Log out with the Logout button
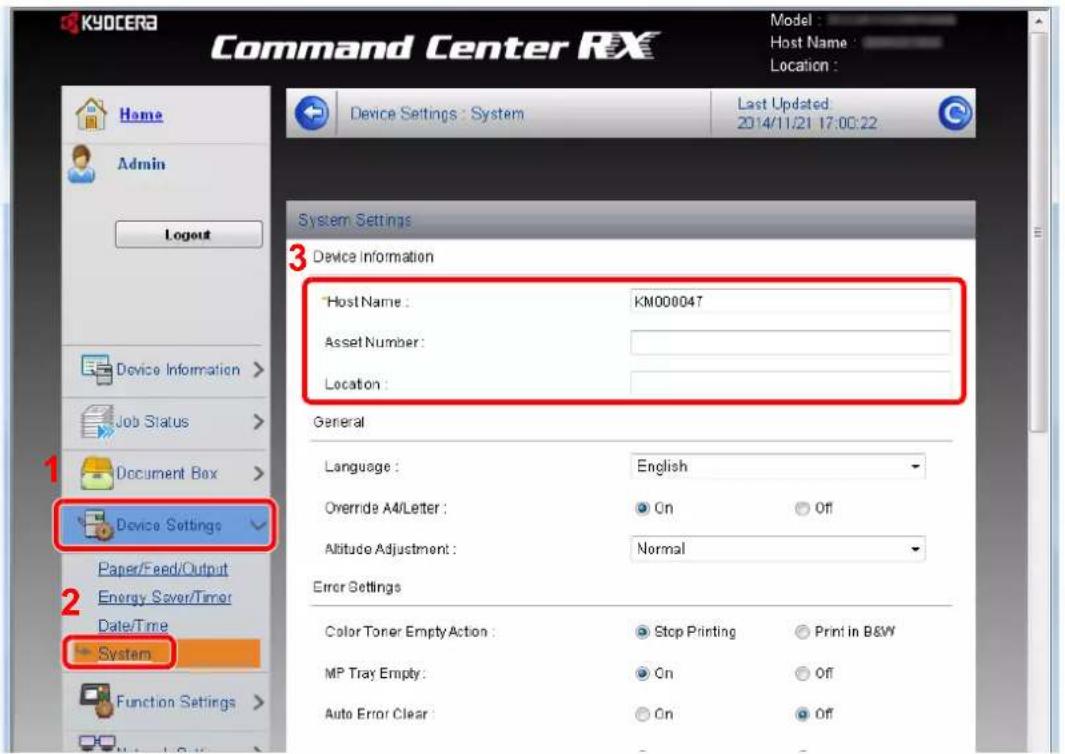 (188, 234)
